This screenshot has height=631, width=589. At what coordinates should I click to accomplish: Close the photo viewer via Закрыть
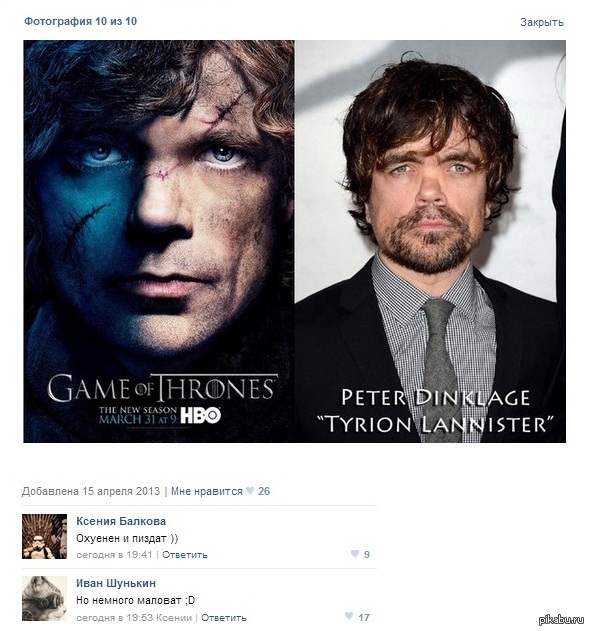pyautogui.click(x=542, y=22)
